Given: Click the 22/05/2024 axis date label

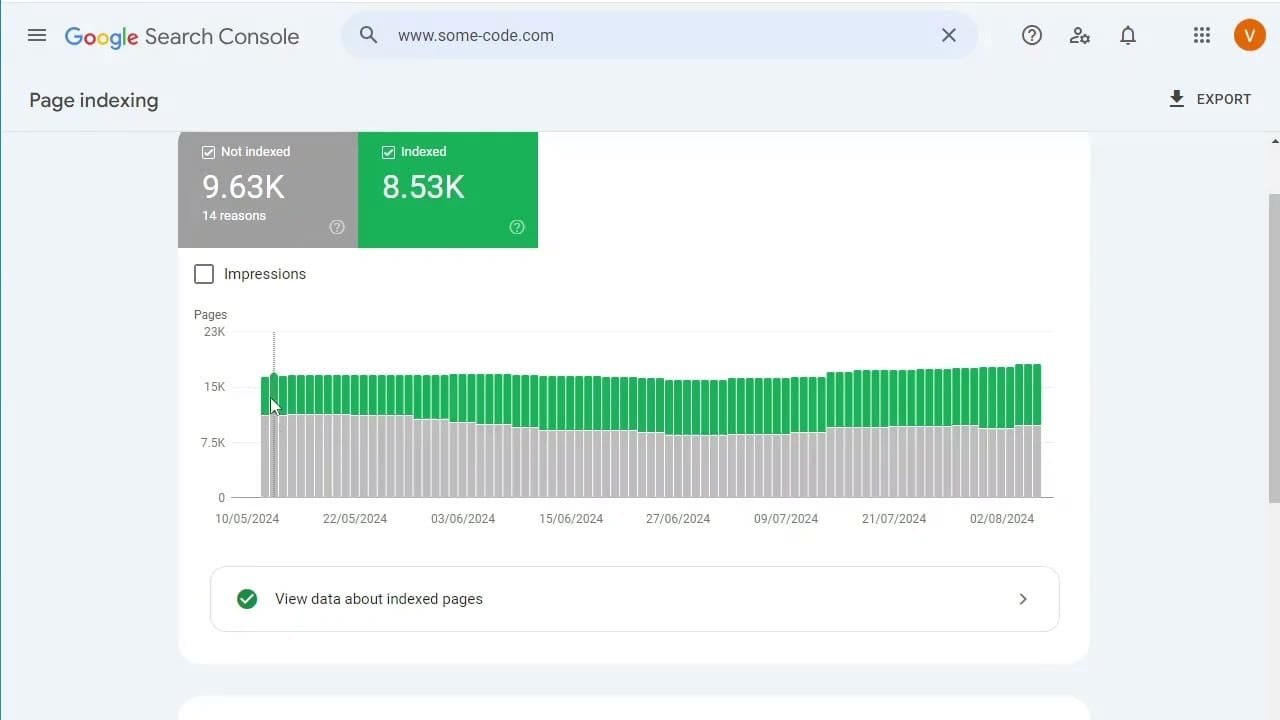Looking at the screenshot, I should point(355,519).
